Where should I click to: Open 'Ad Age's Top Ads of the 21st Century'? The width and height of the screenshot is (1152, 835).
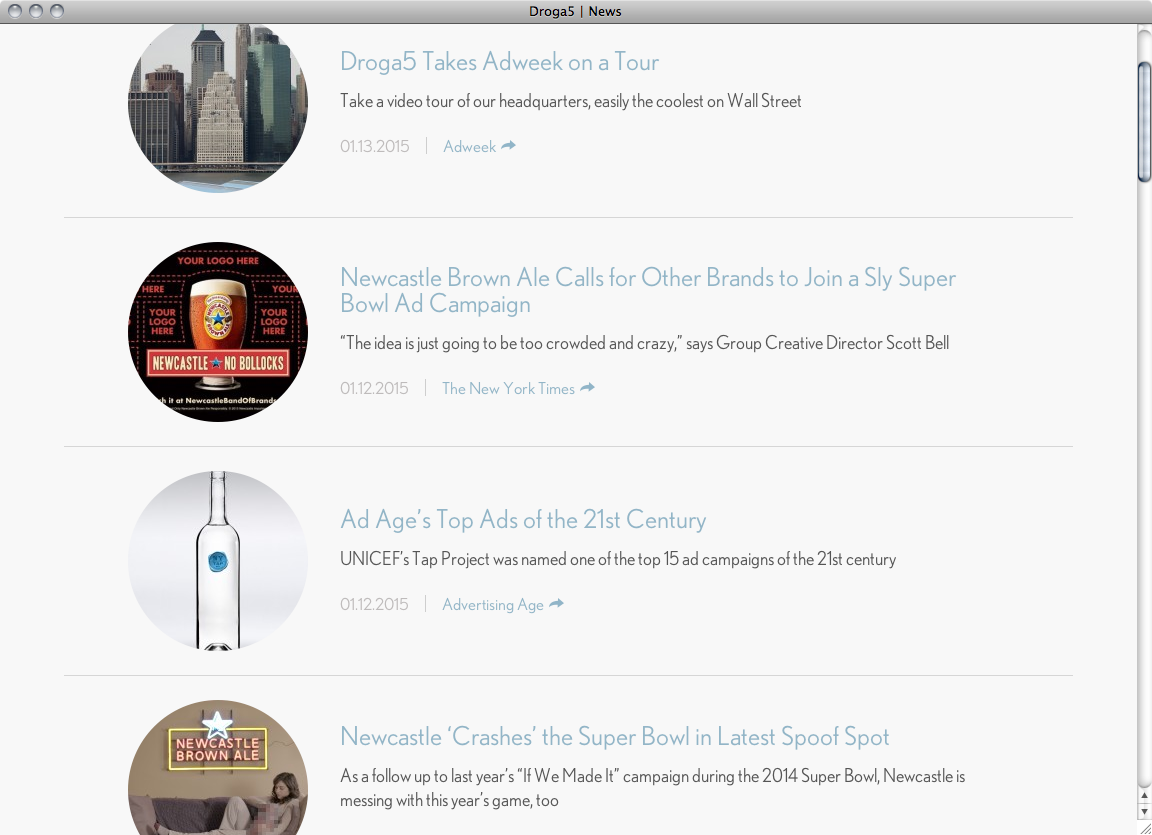[523, 520]
